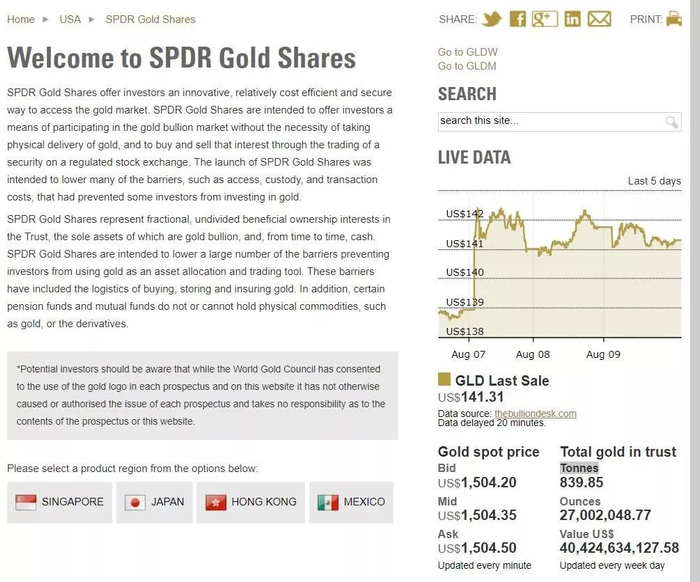Click the gold GLD Last Sale swatch
The height and width of the screenshot is (582, 700).
coord(444,380)
